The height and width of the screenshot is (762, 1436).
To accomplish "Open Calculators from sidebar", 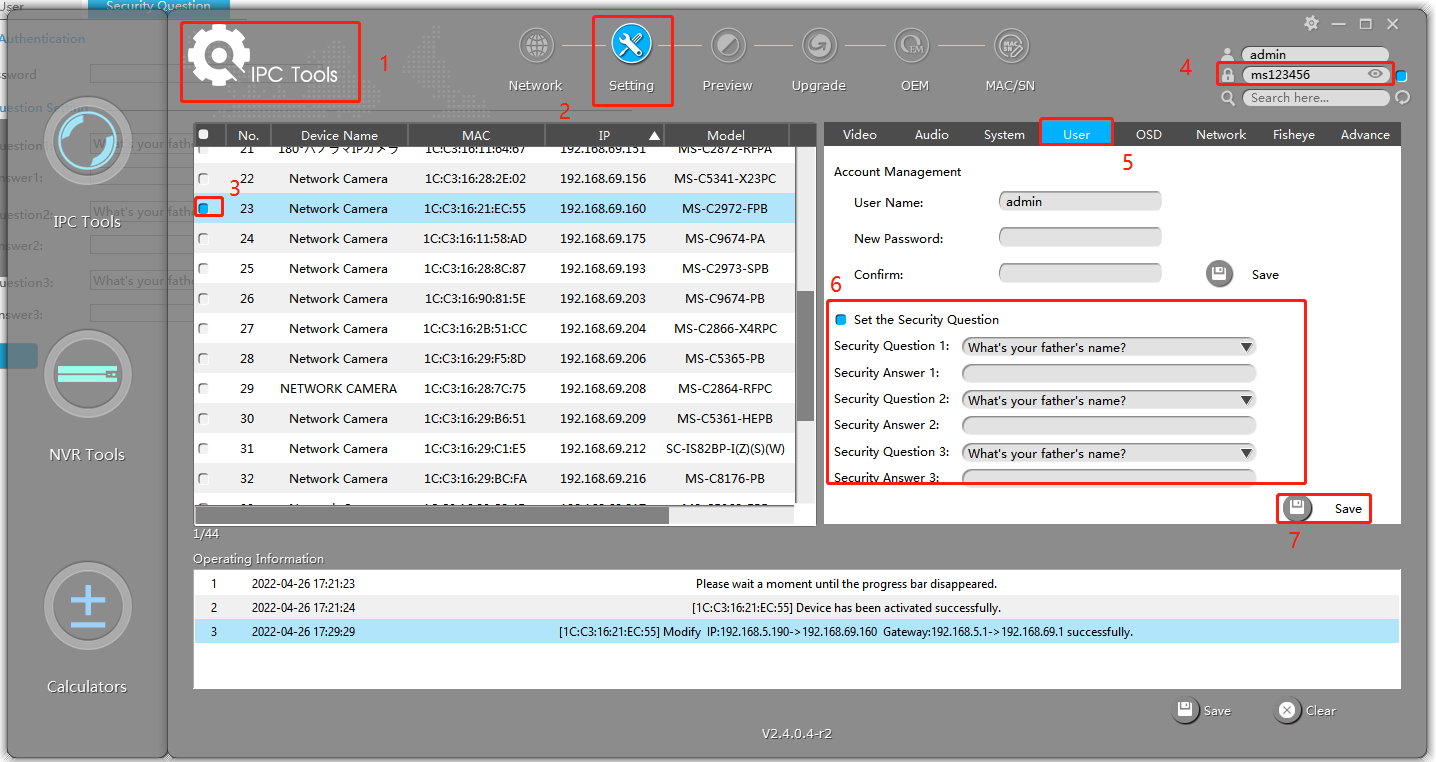I will click(x=87, y=606).
